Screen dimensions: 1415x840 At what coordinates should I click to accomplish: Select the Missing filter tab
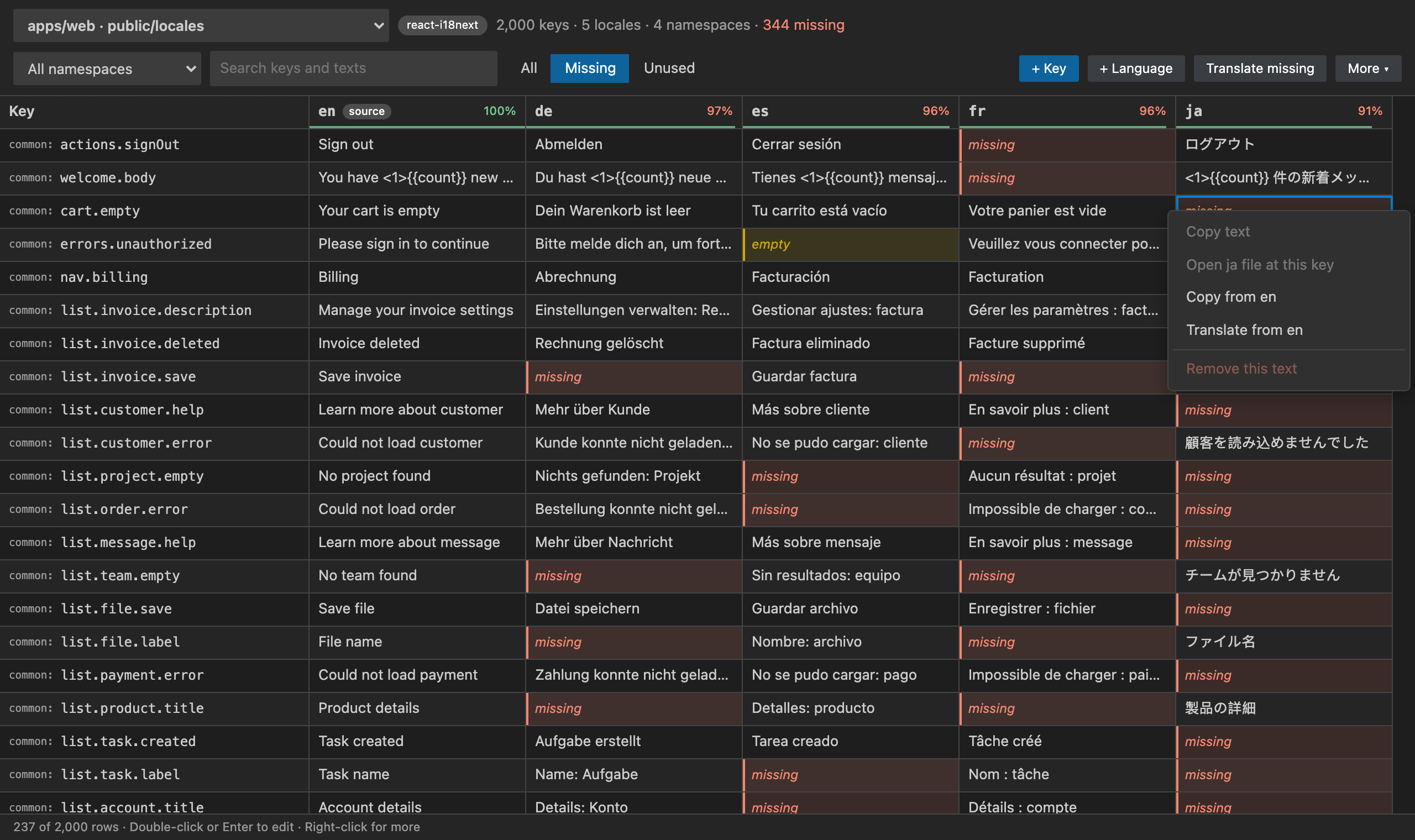click(x=590, y=68)
